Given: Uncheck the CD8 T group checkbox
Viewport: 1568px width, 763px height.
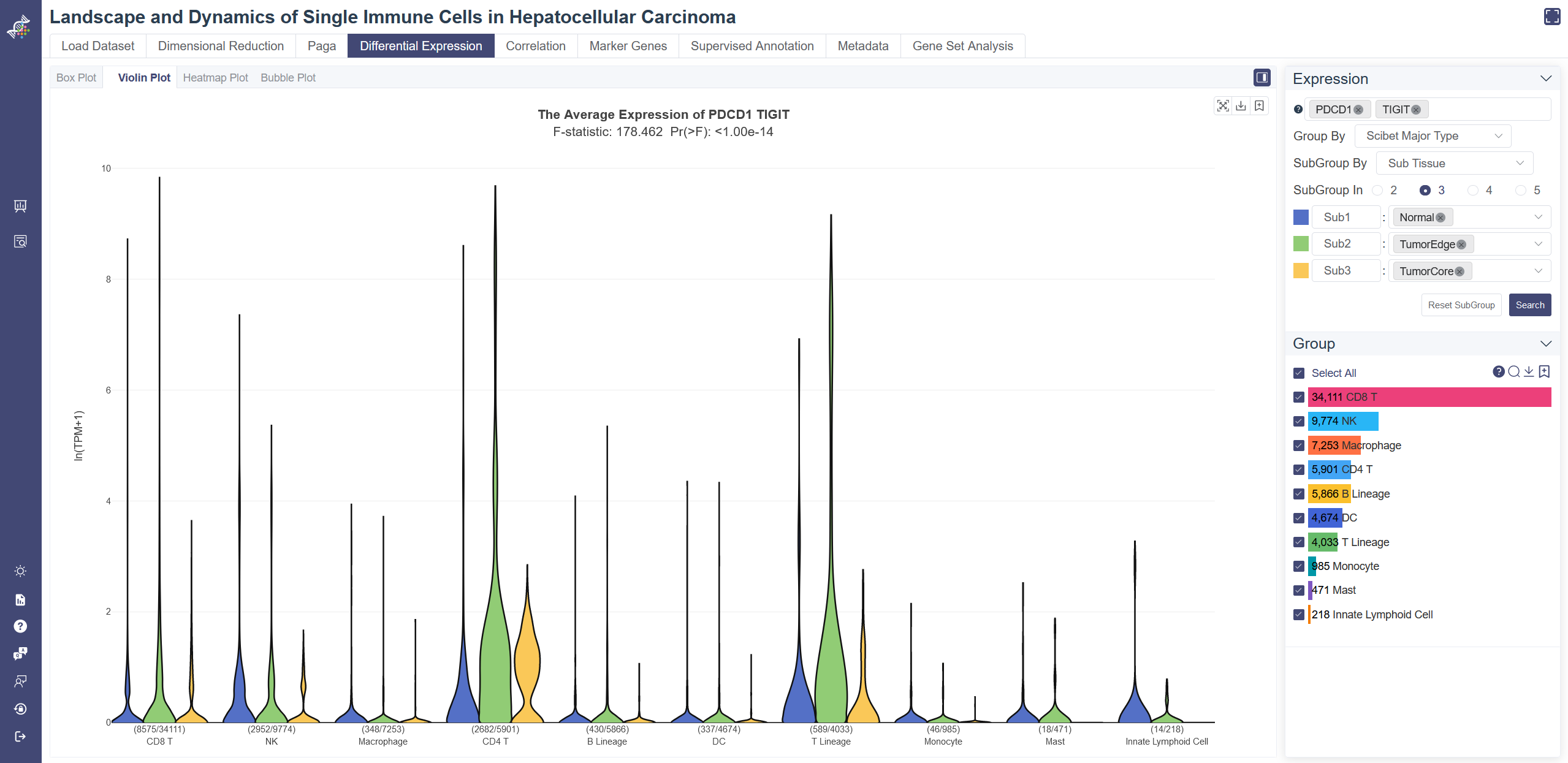Looking at the screenshot, I should 1298,397.
